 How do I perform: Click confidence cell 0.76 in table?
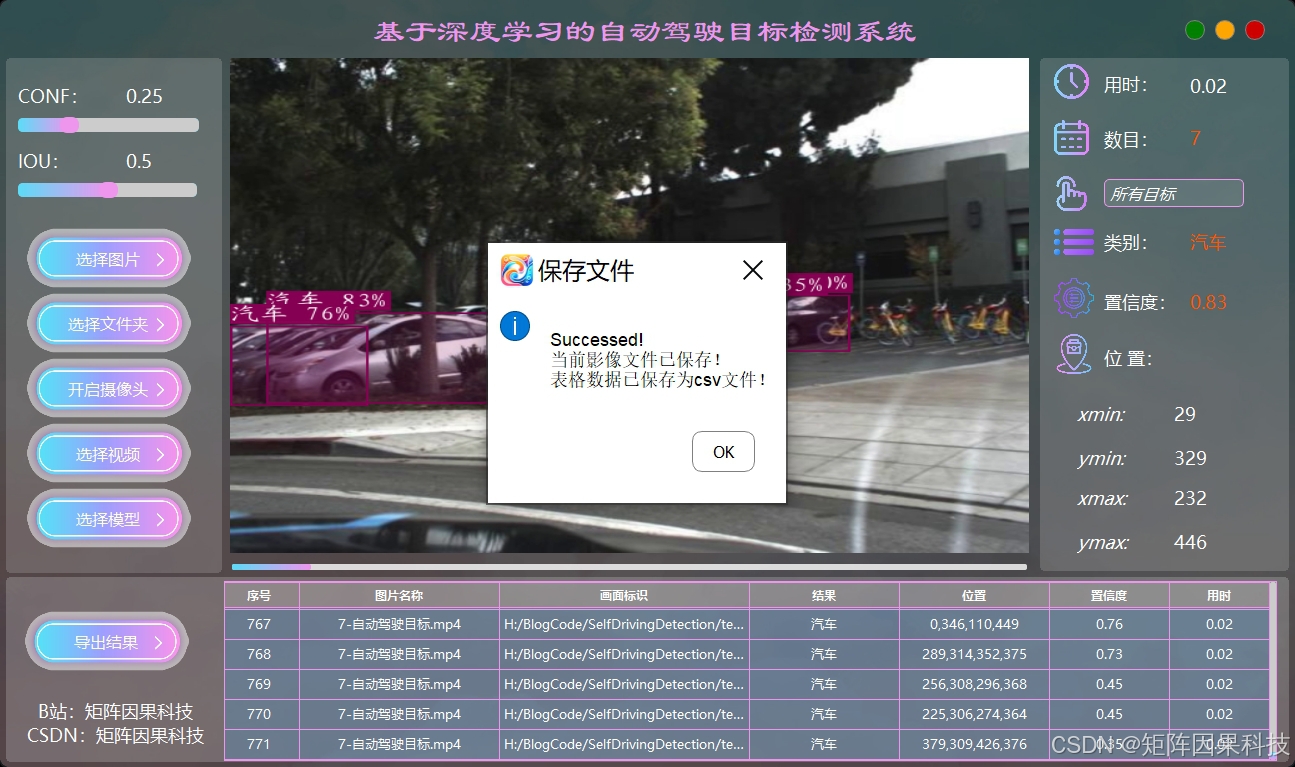pos(1109,624)
